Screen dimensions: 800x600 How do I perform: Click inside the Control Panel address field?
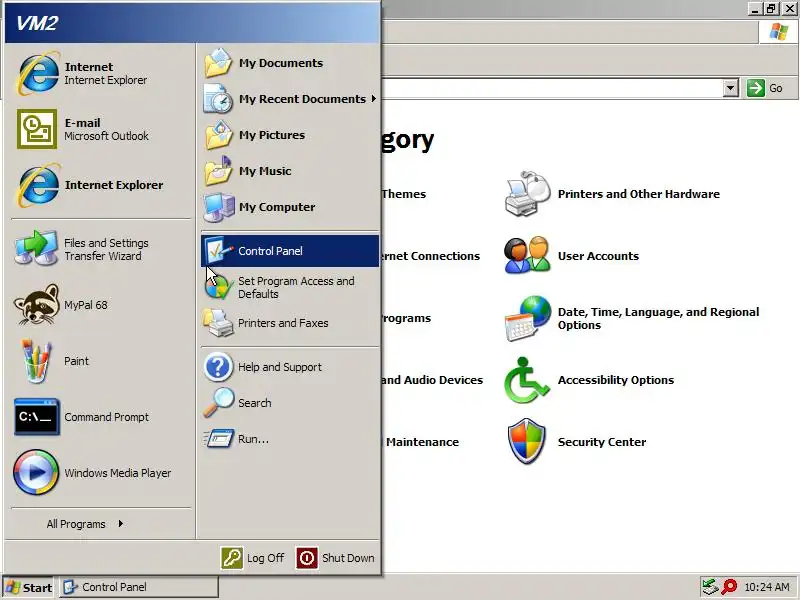(551, 88)
